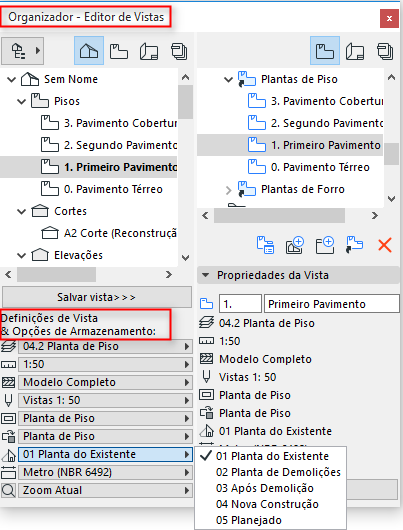This screenshot has height=530, width=403.
Task: Create new folder with plus icon
Action: [x=325, y=245]
